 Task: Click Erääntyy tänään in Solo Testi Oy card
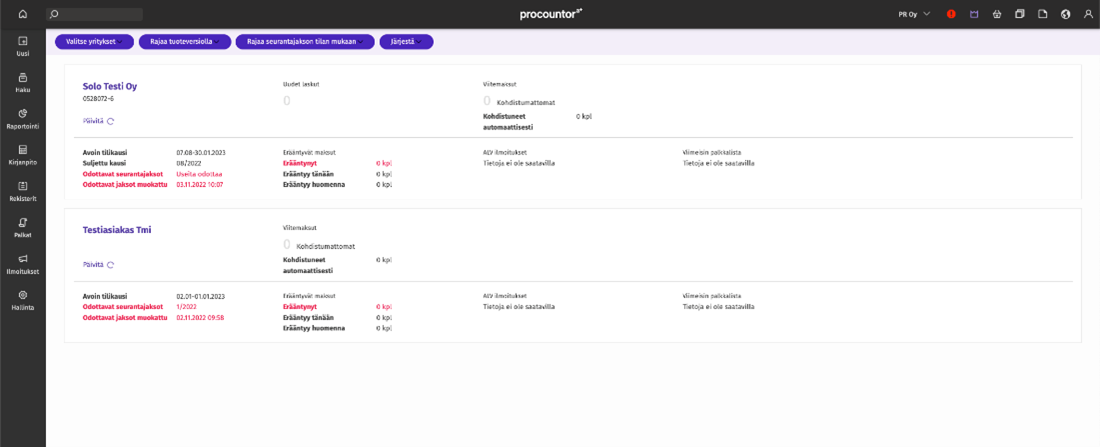pos(309,173)
